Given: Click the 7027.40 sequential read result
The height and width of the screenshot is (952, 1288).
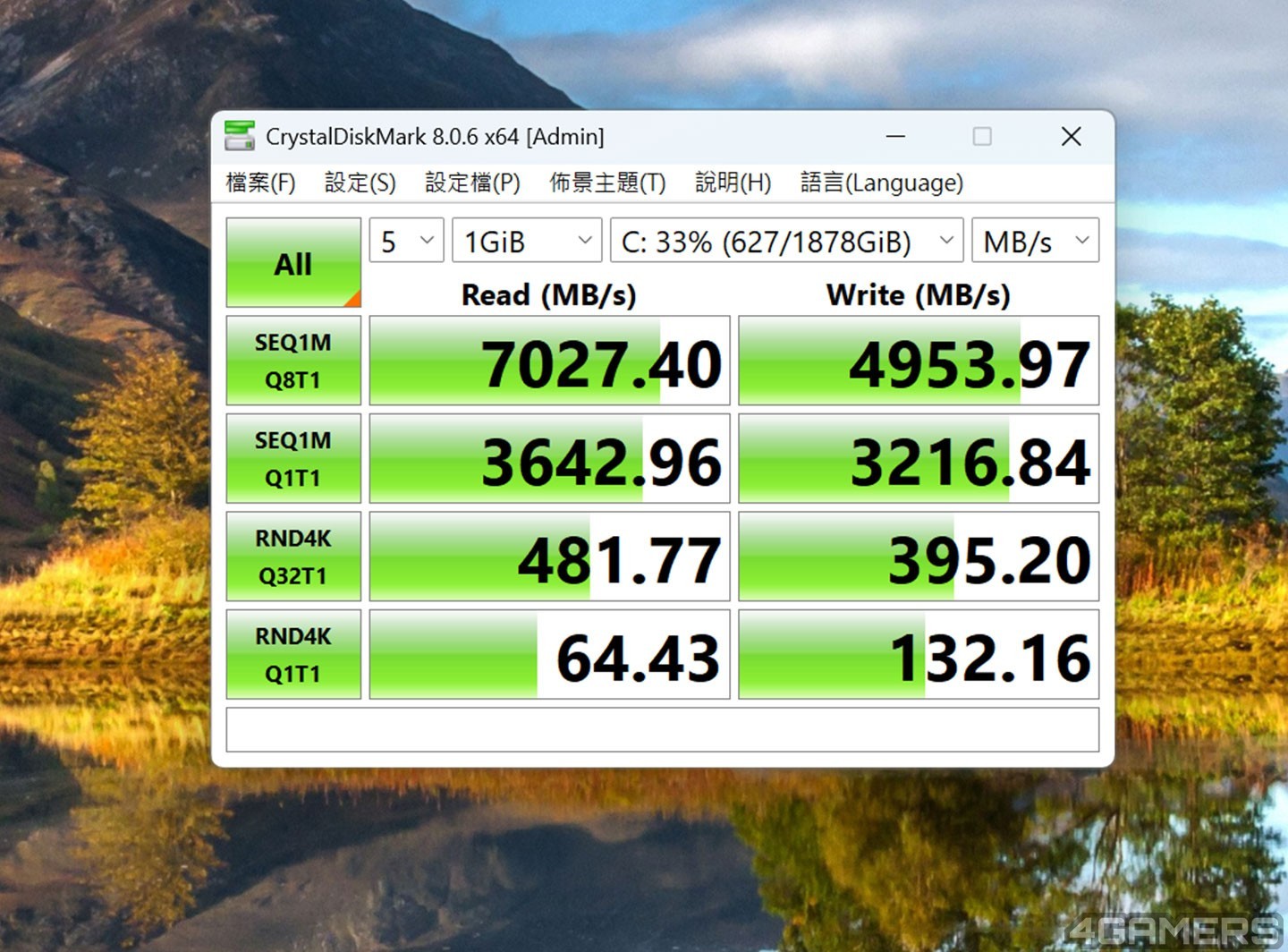Looking at the screenshot, I should coord(550,361).
